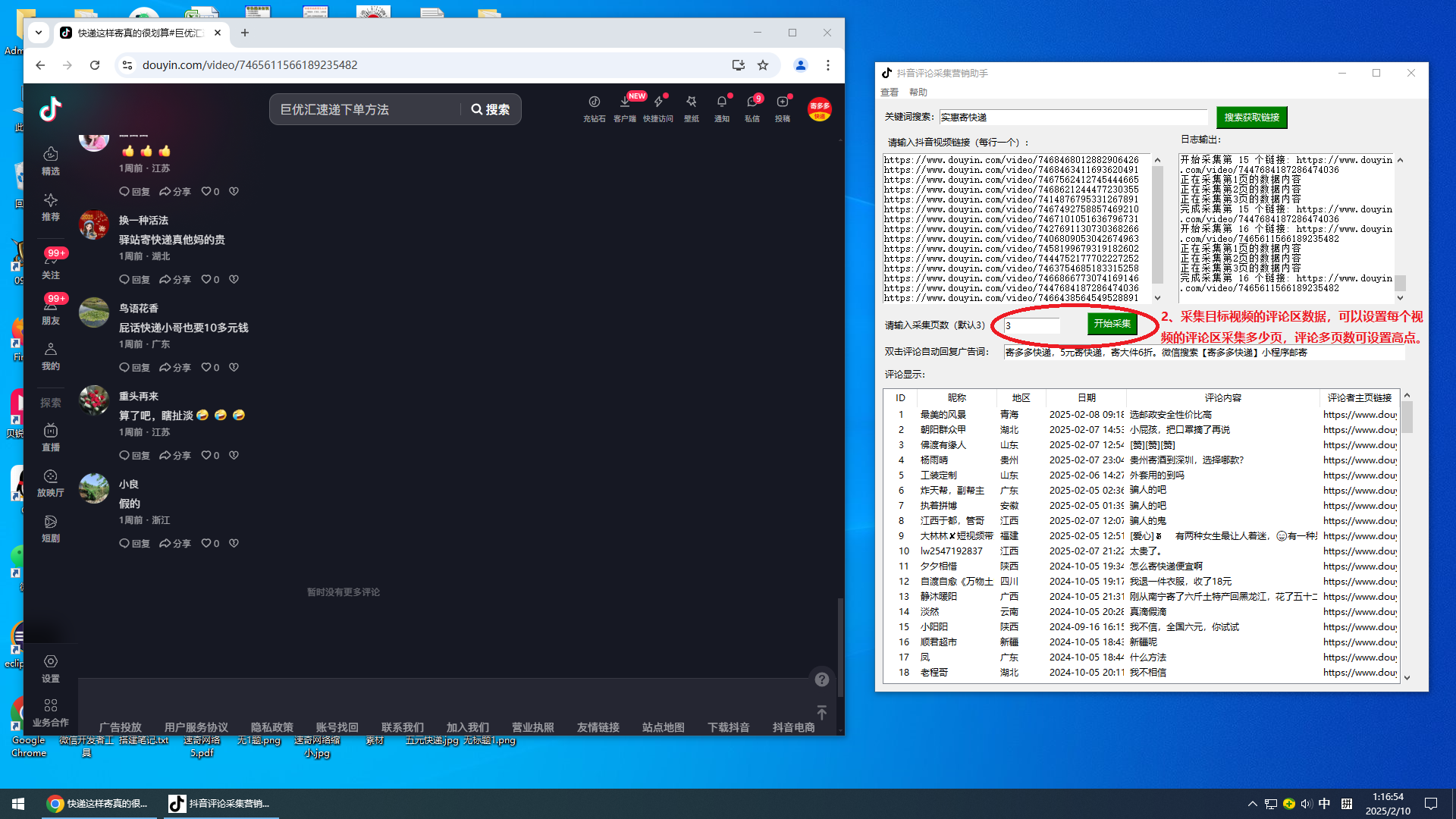Click the 开始采集 button
Screen dimensions: 1456x819
[1112, 324]
